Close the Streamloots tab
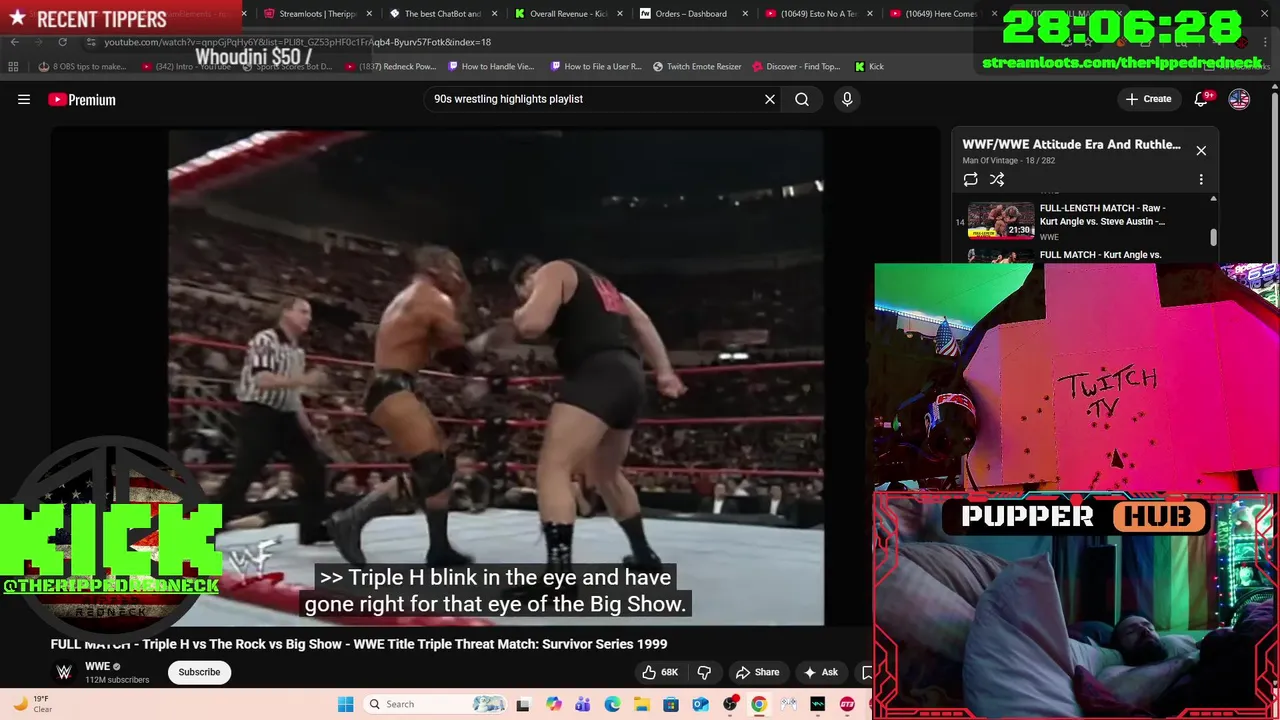 click(x=370, y=14)
